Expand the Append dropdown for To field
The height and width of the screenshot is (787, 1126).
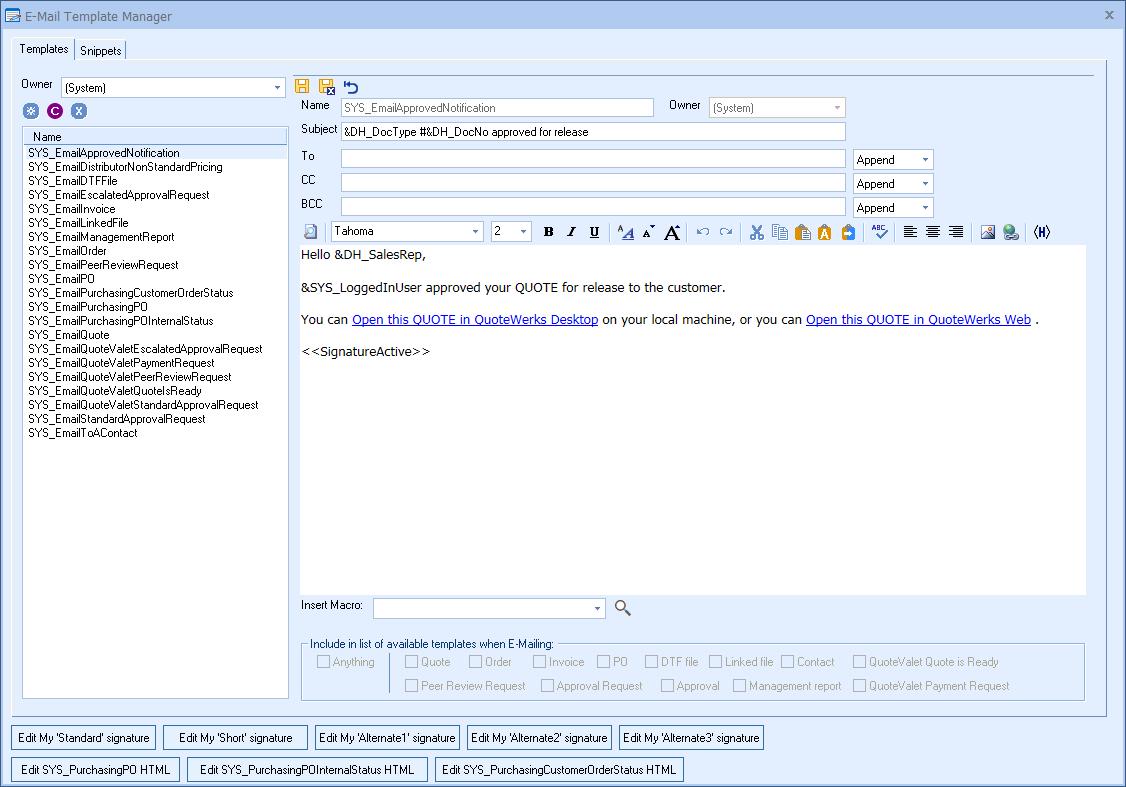pos(925,160)
